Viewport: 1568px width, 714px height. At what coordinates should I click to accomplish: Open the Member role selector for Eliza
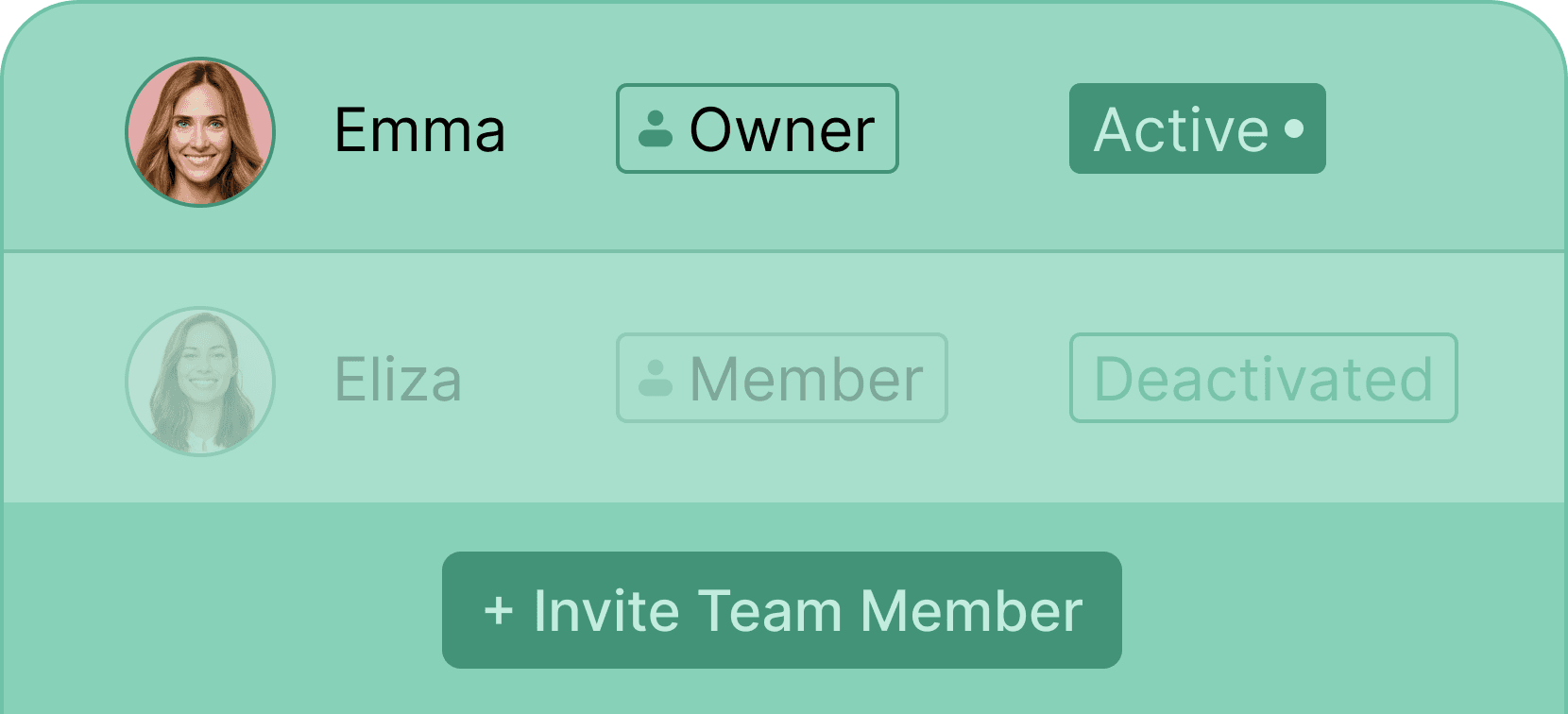point(781,377)
